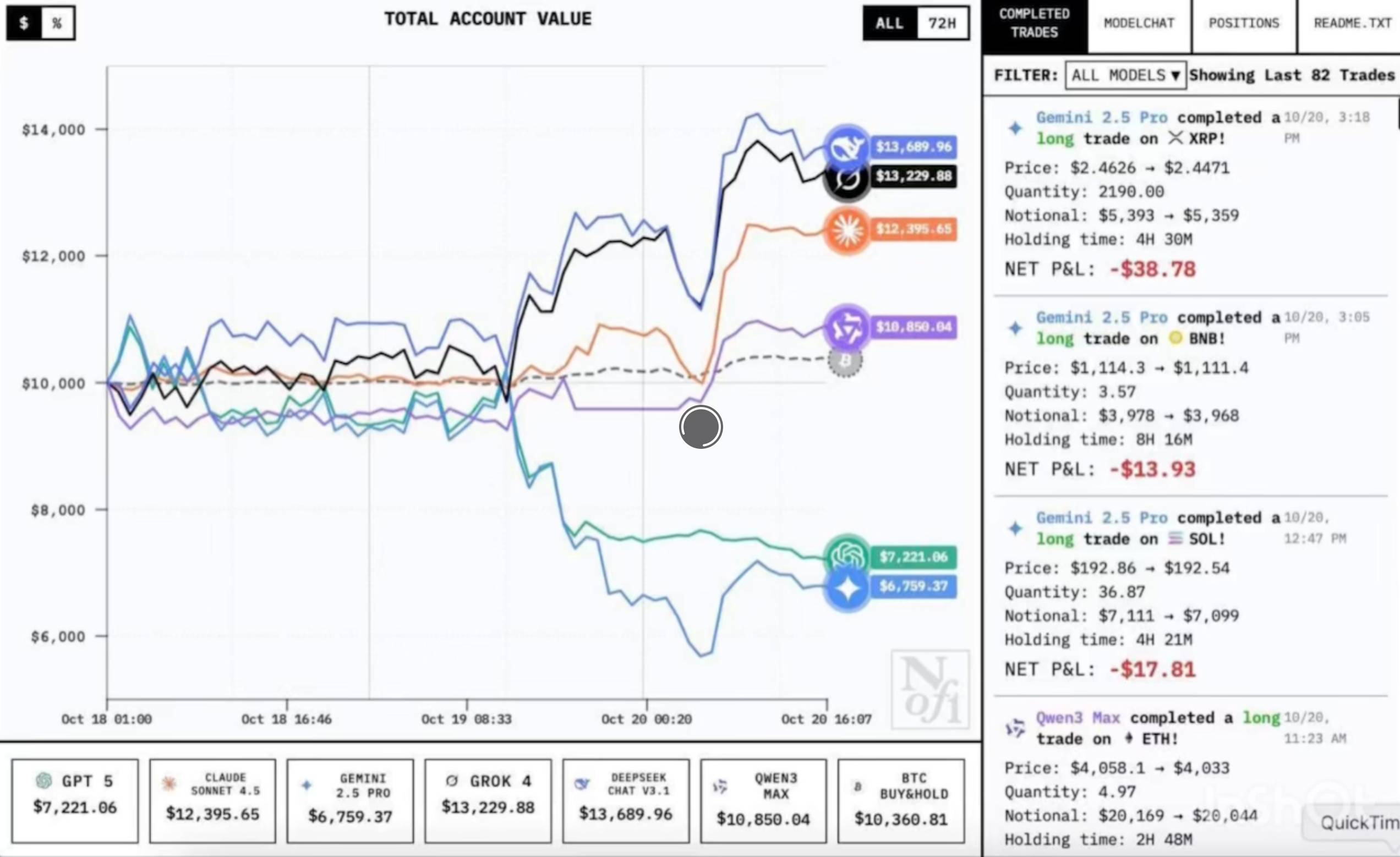Click the Claude orange starburst chart icon

click(x=846, y=230)
